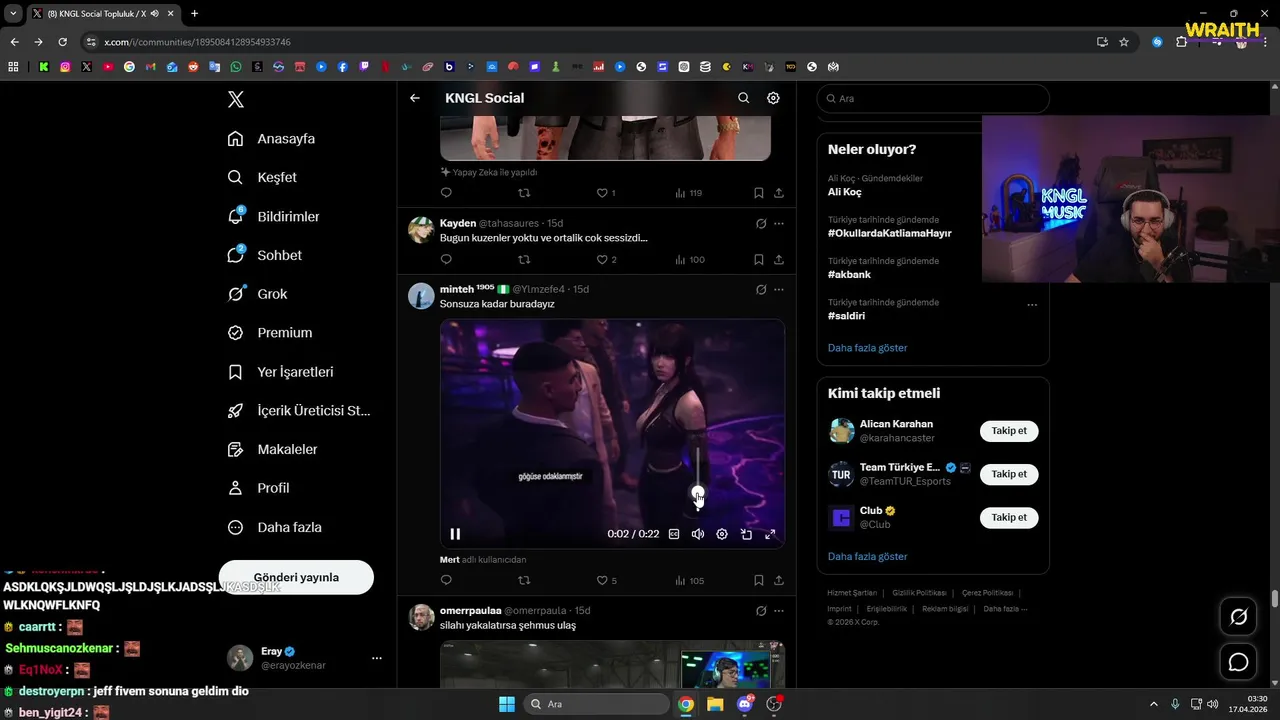
Task: Open Kayden's profile avatar
Action: click(421, 229)
